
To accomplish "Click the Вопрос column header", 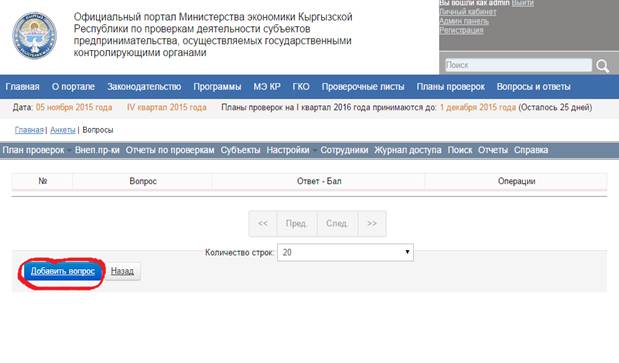I will [143, 181].
